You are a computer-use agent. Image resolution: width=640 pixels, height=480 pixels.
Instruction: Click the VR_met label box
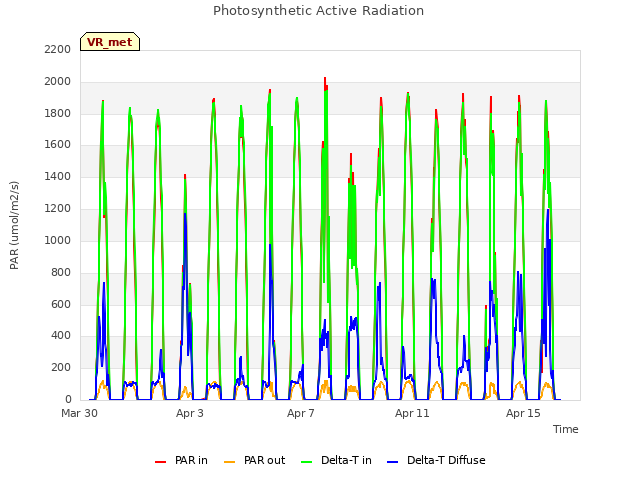[x=110, y=42]
